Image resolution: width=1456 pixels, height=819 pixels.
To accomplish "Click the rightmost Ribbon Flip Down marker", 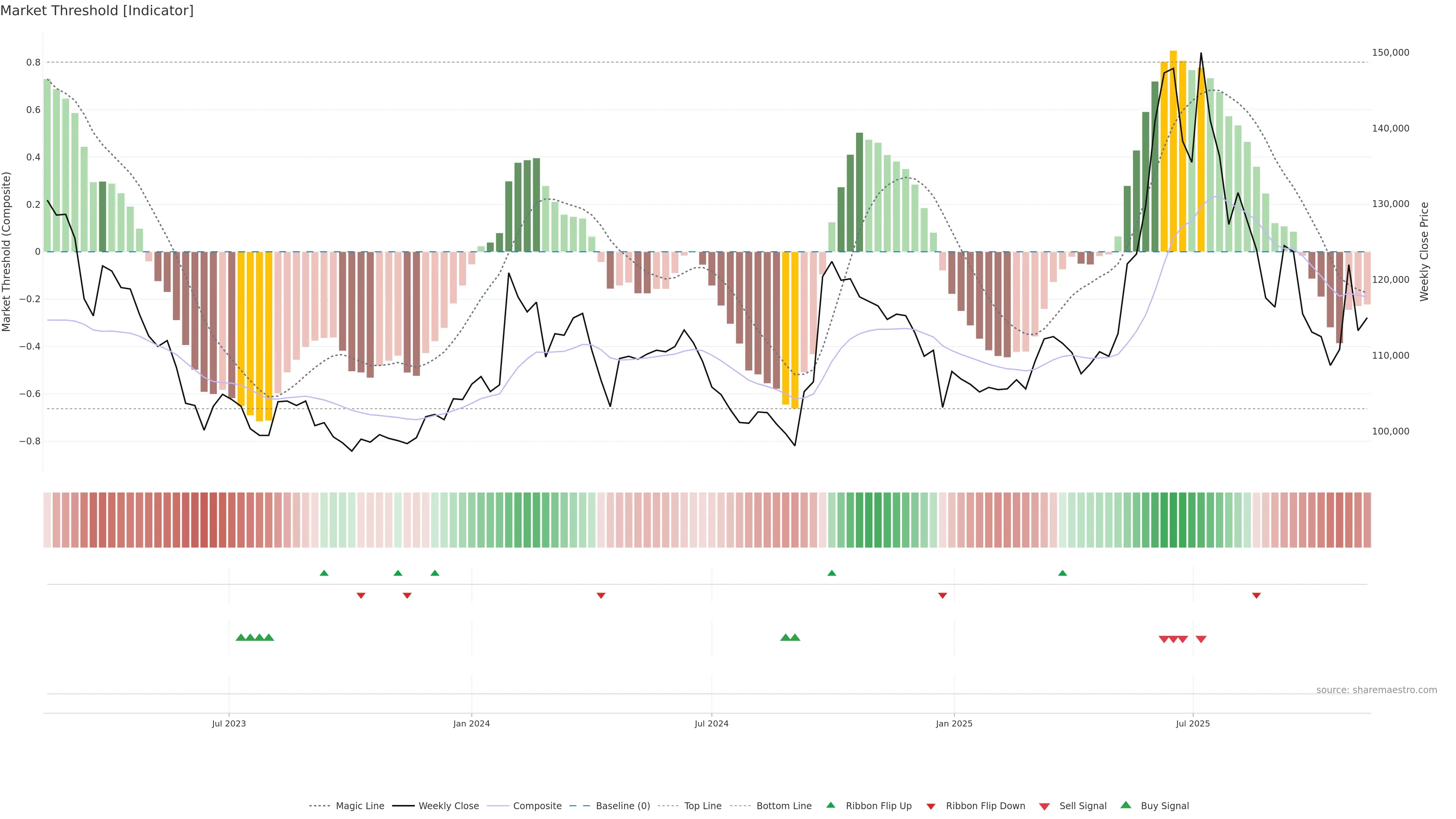I will tap(1256, 595).
